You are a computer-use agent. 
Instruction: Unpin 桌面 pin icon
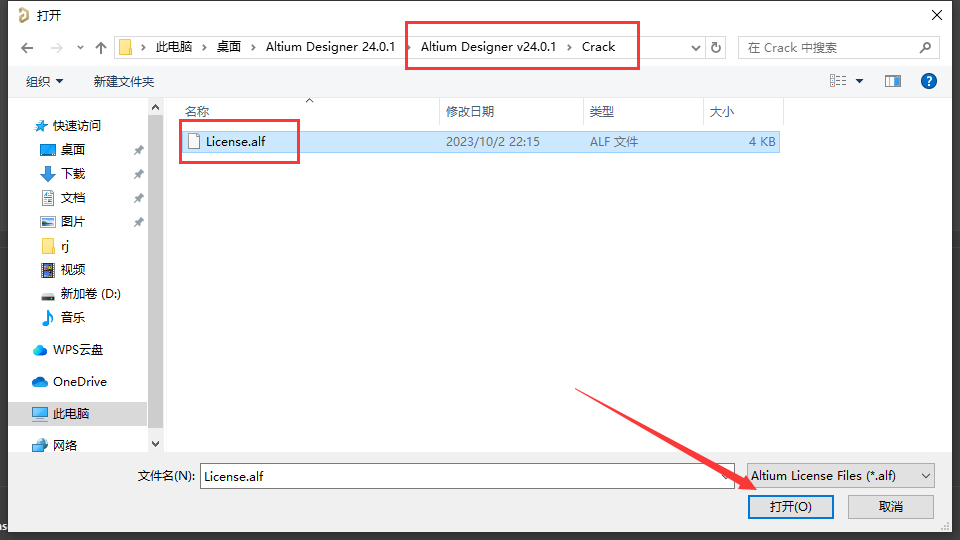(139, 149)
